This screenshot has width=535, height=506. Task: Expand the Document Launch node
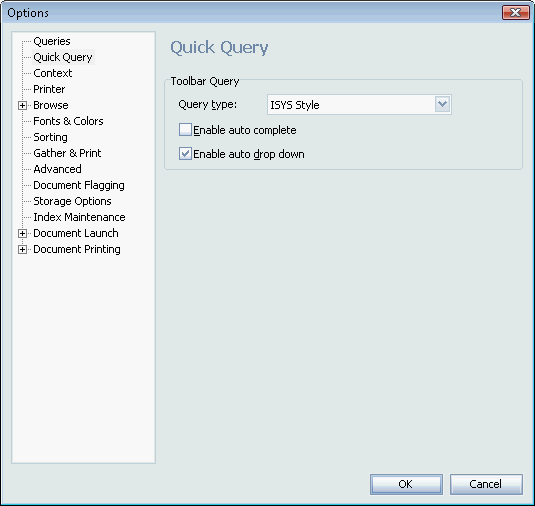(22, 233)
